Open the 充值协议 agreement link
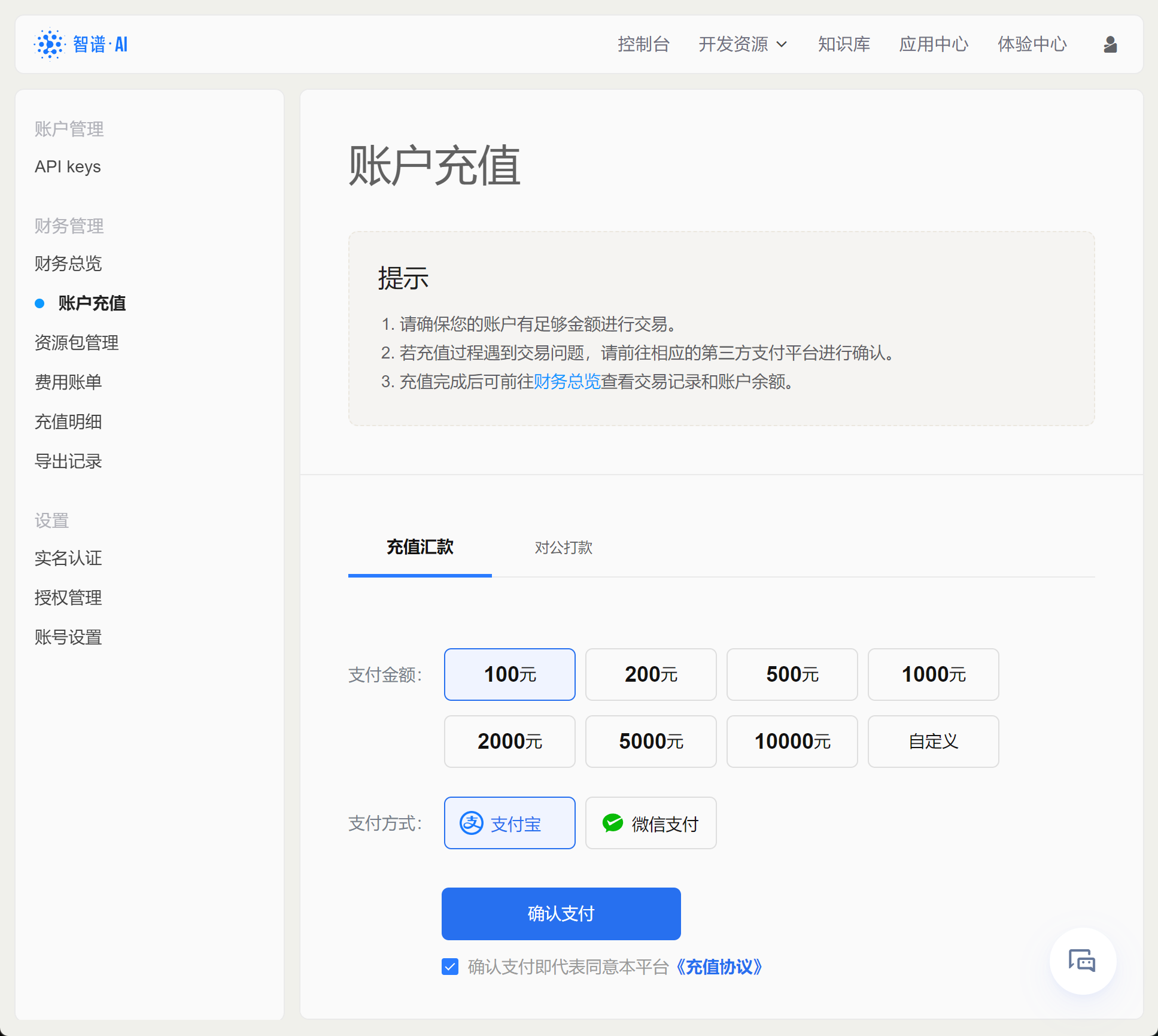The height and width of the screenshot is (1036, 1158). click(719, 967)
